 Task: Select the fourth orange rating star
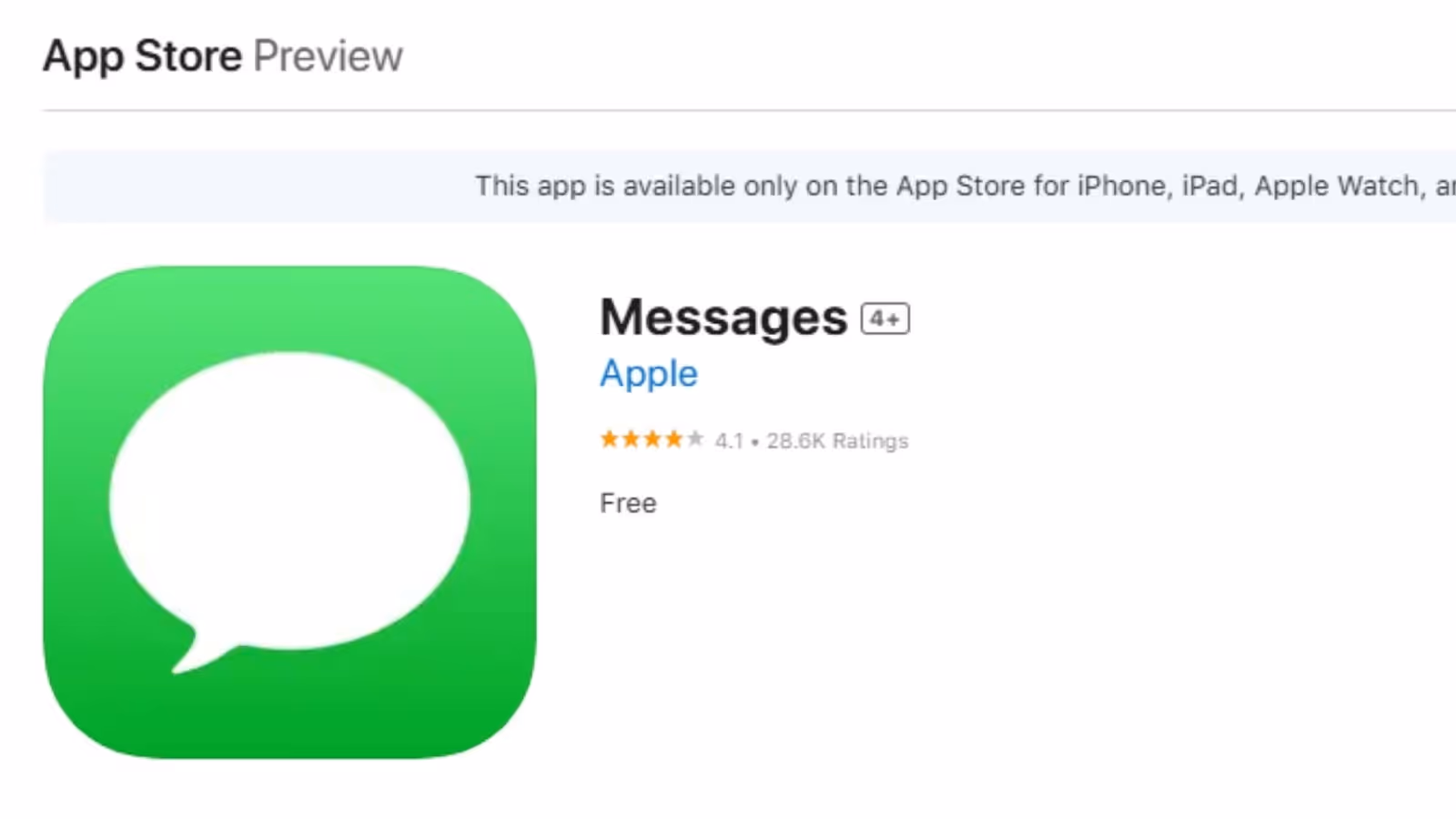673,440
